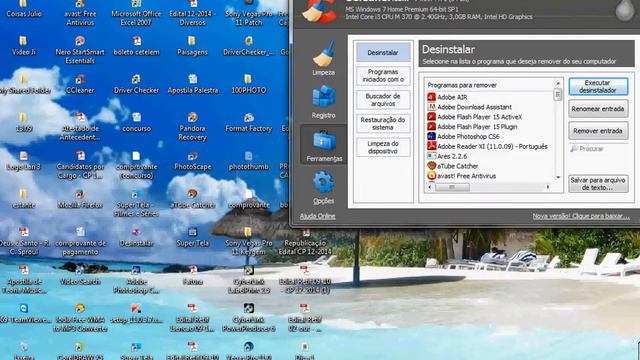Select the Candidatos por Cargo PDF icon
Image resolution: width=640 pixels, height=360 pixels.
click(80, 164)
